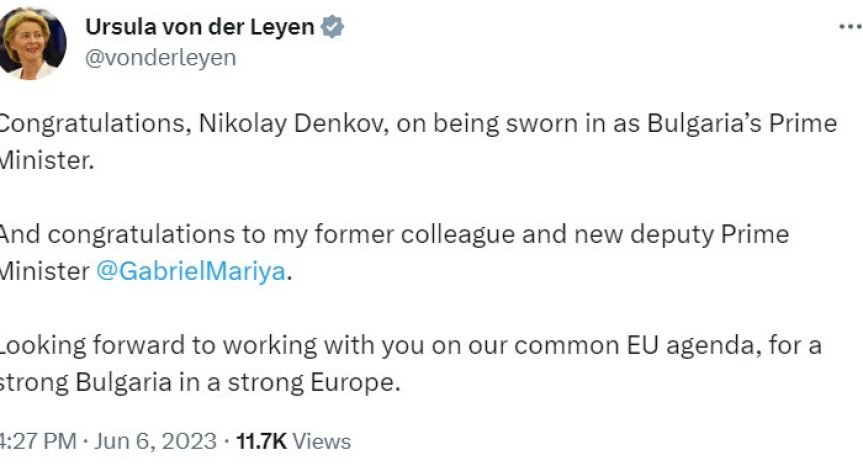
Task: Click the 11.7K view count
Action: 262,440
